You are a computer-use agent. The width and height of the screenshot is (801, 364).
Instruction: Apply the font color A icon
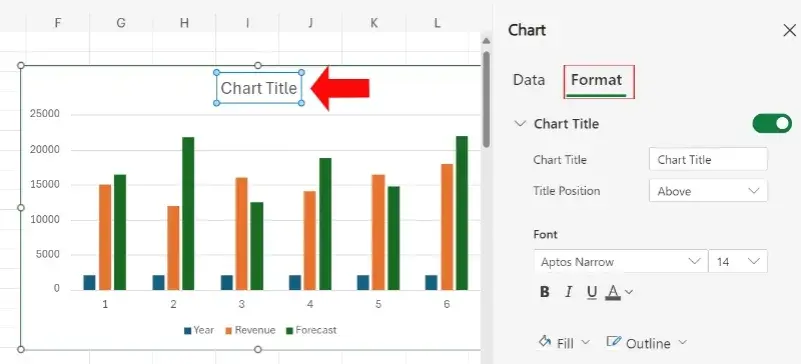pyautogui.click(x=613, y=292)
